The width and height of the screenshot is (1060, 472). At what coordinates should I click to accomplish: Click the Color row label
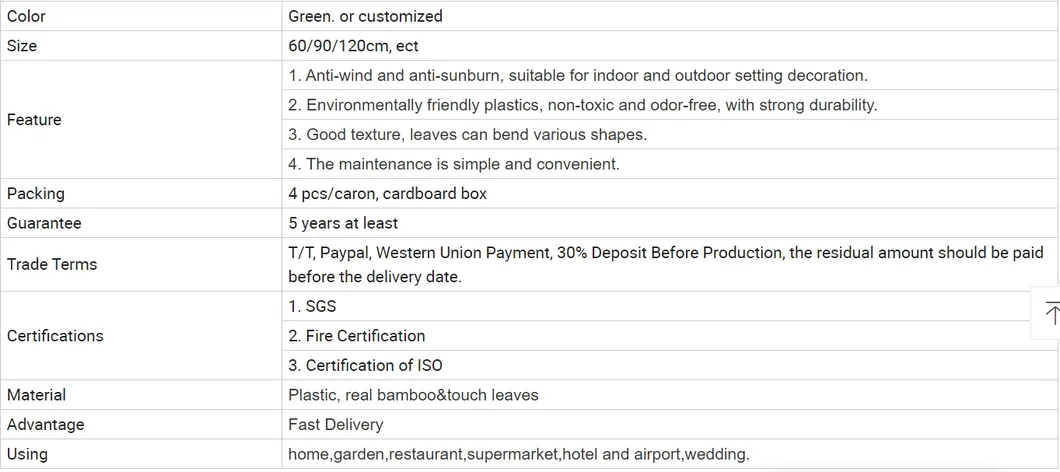(26, 16)
